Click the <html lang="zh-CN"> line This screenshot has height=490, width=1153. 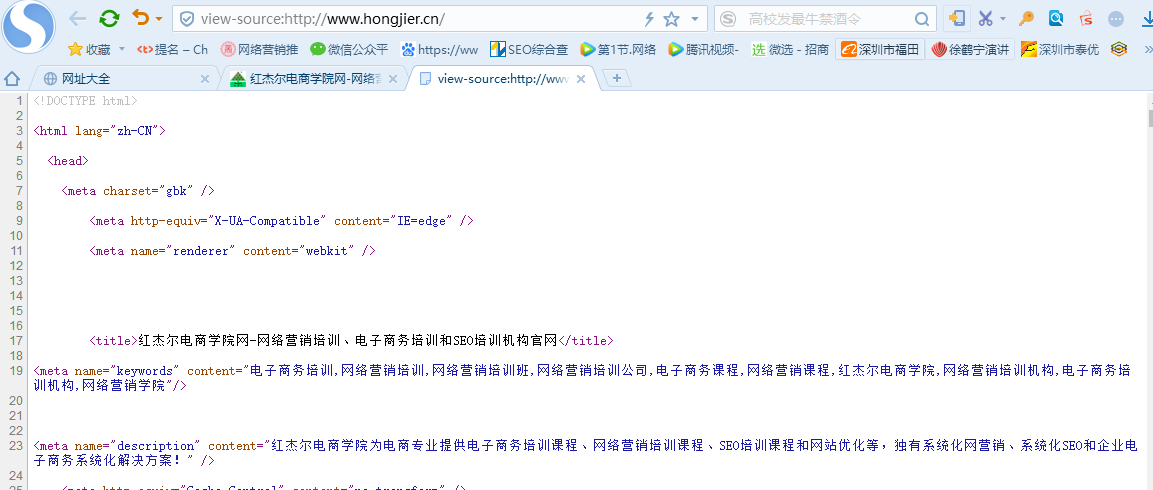click(99, 131)
